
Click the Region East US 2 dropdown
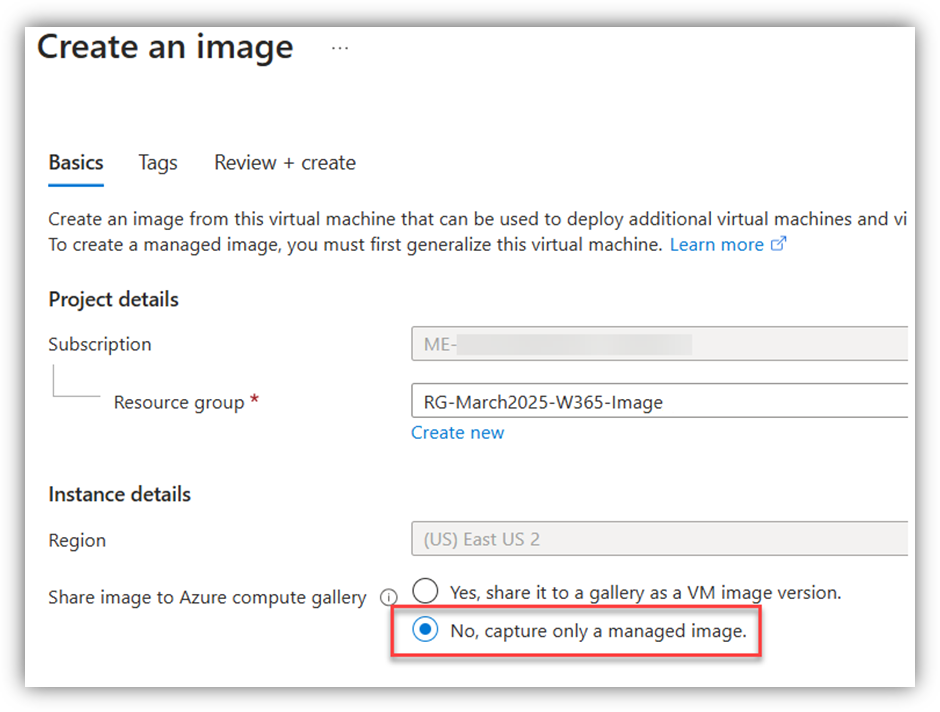658,540
